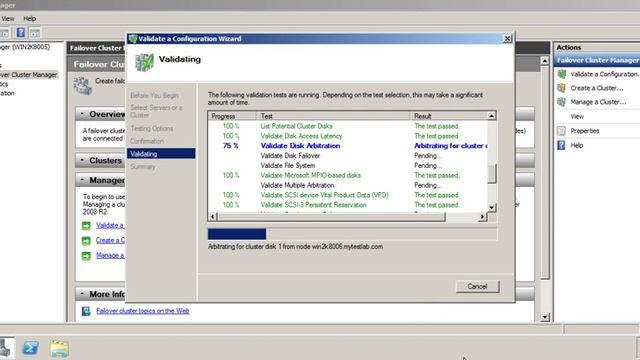This screenshot has height=360, width=640.
Task: Select Validate a Configuration action
Action: [x=604, y=74]
